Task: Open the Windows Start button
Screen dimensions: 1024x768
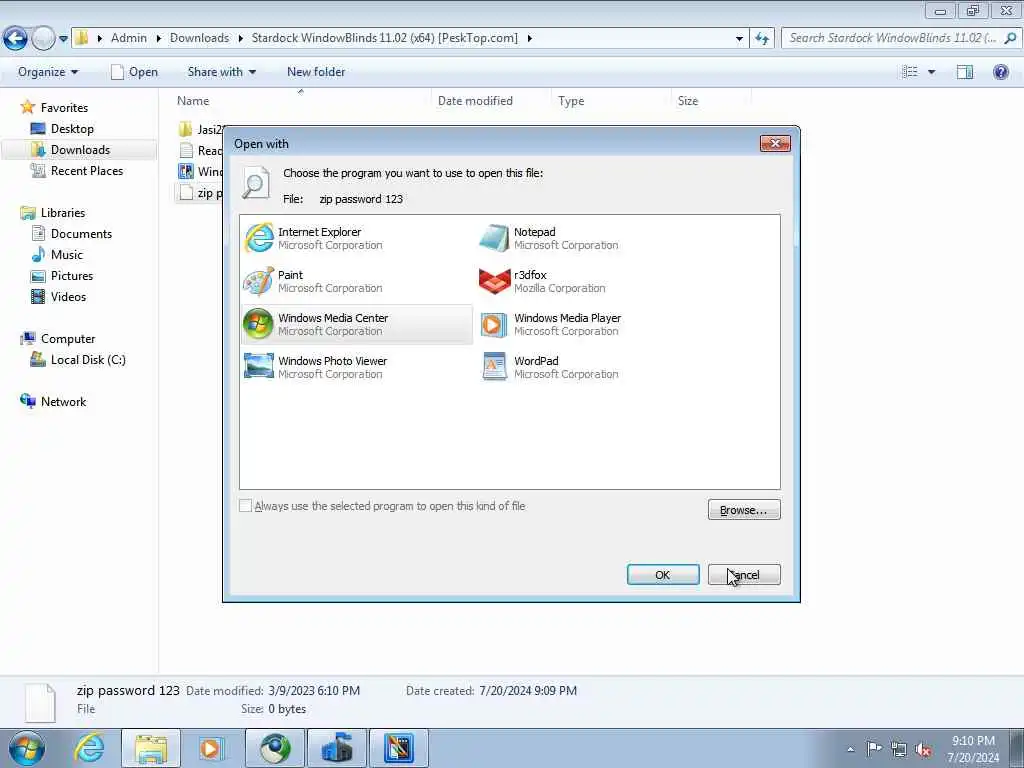Action: pyautogui.click(x=27, y=748)
